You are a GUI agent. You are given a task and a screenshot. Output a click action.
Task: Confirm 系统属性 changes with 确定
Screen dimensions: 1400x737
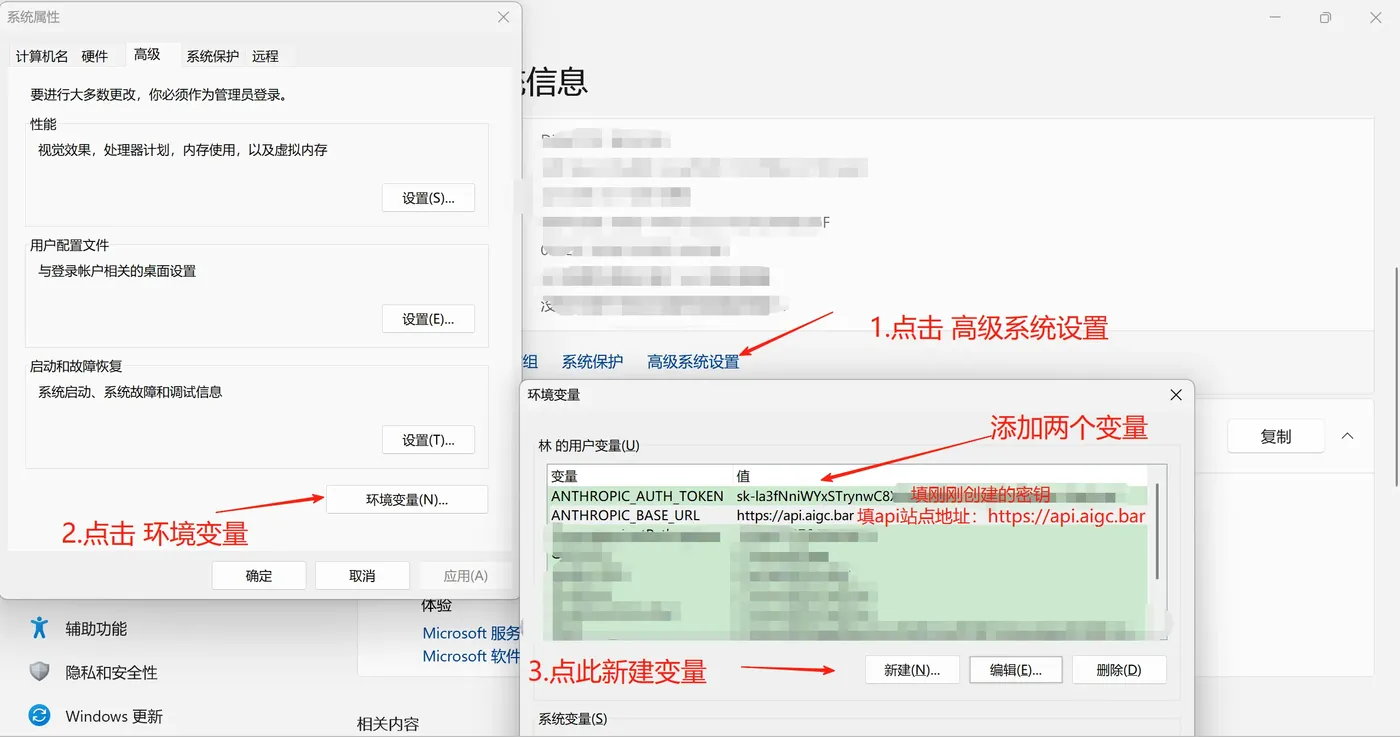point(258,575)
